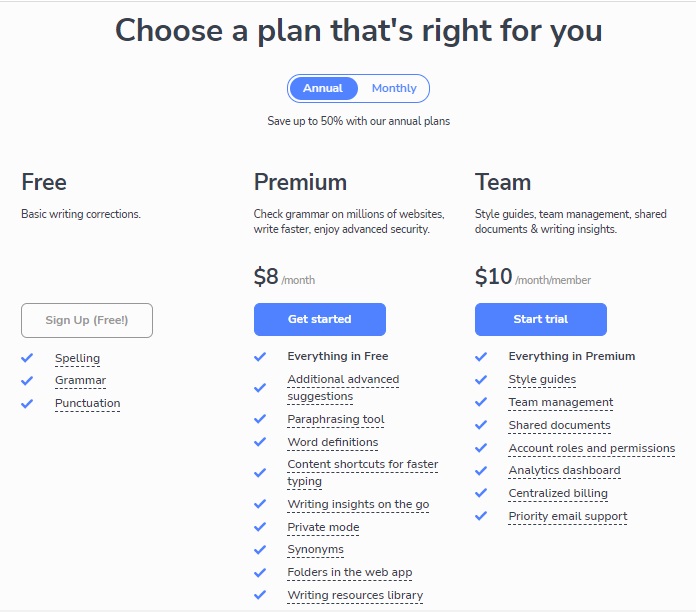Click the checkmark beside Private mode
Viewport: 696px width, 612px height.
click(x=260, y=527)
